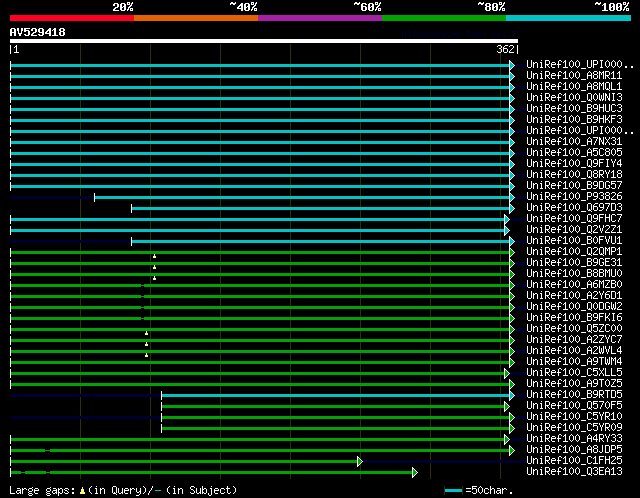Open the UniRef100_A8MQL1 hit label
Screen dimensions: 640x498
tap(574, 87)
